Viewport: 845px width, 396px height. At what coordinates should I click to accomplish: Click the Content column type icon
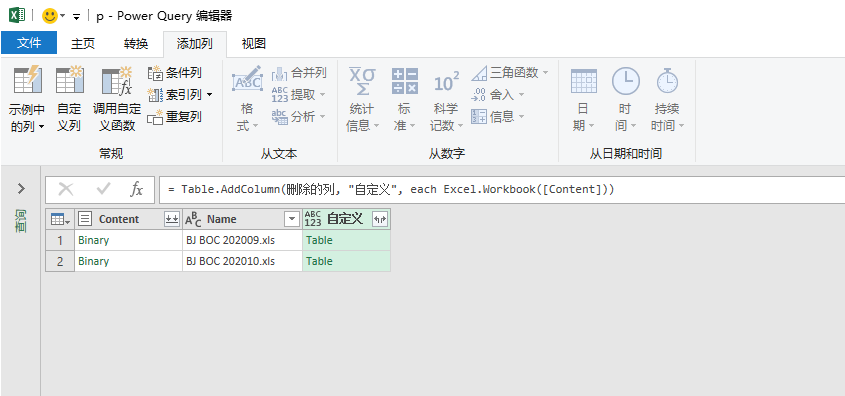(x=85, y=219)
